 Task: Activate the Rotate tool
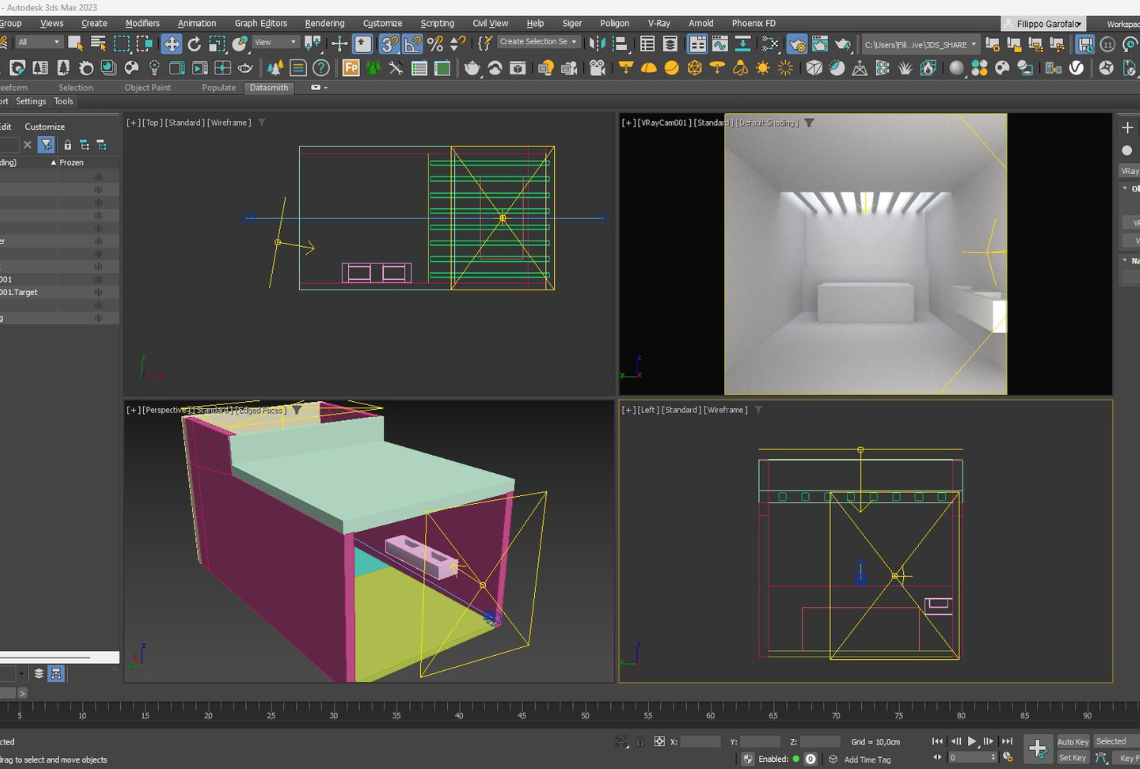pos(194,44)
